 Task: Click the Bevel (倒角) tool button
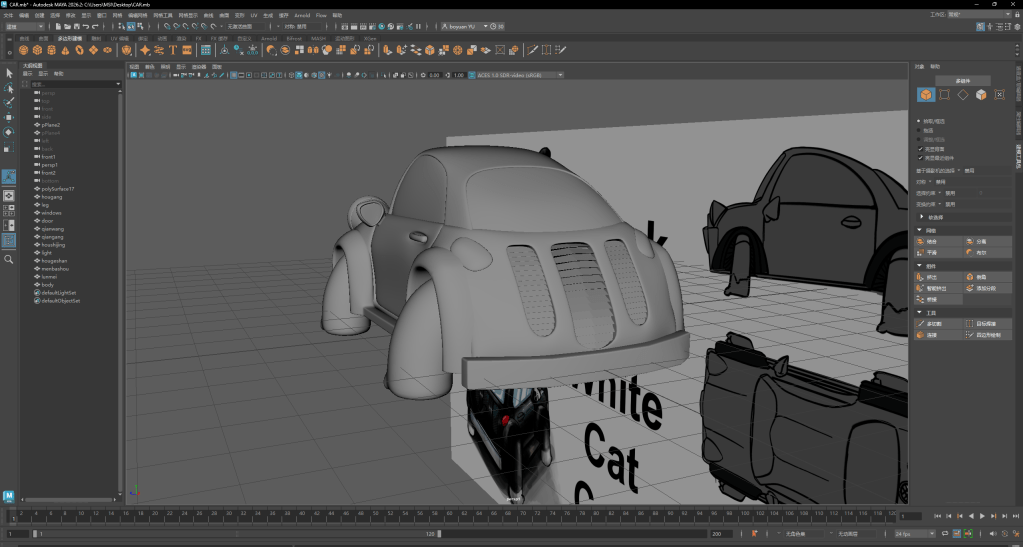click(x=980, y=276)
